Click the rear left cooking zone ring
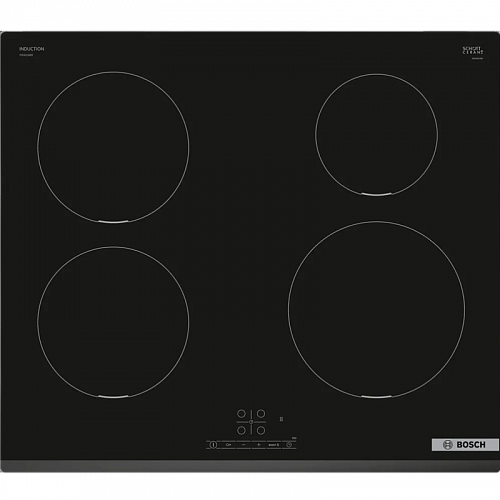 [113, 147]
